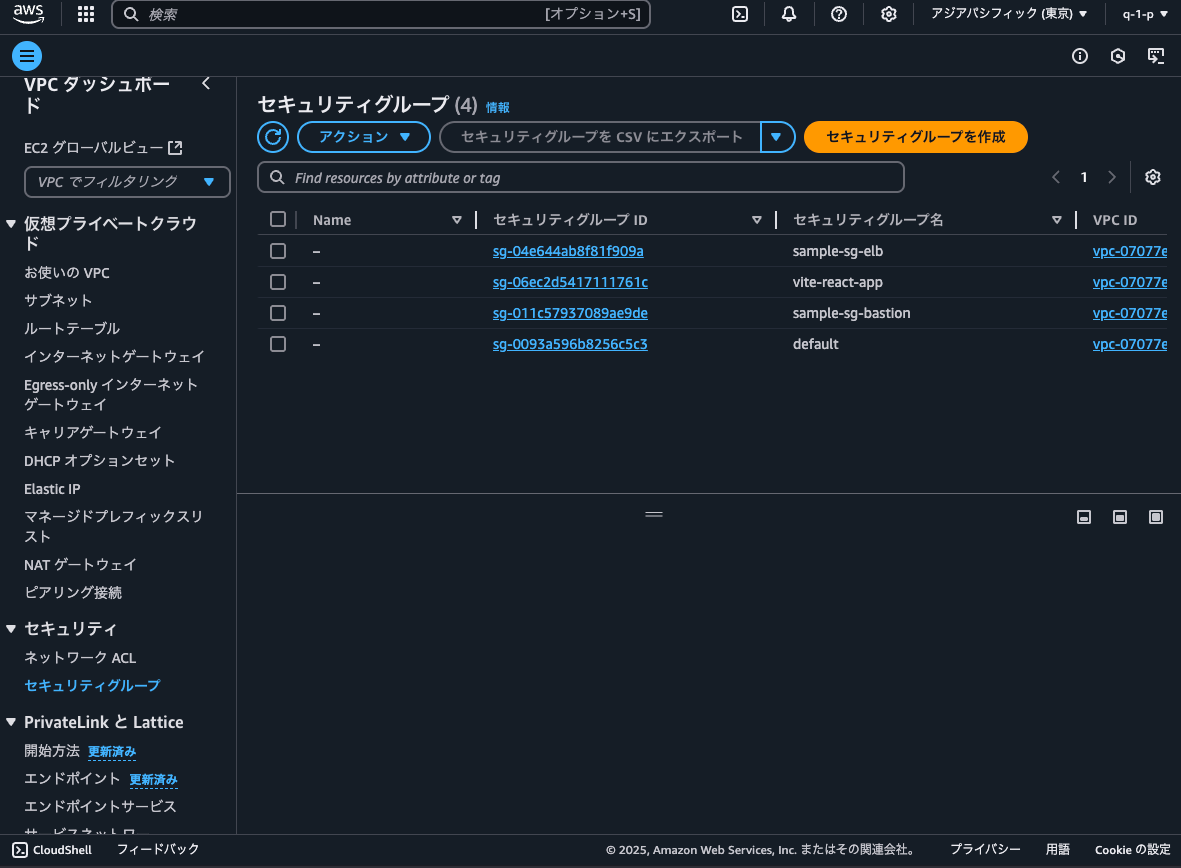Screen dimensions: 1181x868
Task: Open EC2 グローバルビュー external link
Action: 103,148
